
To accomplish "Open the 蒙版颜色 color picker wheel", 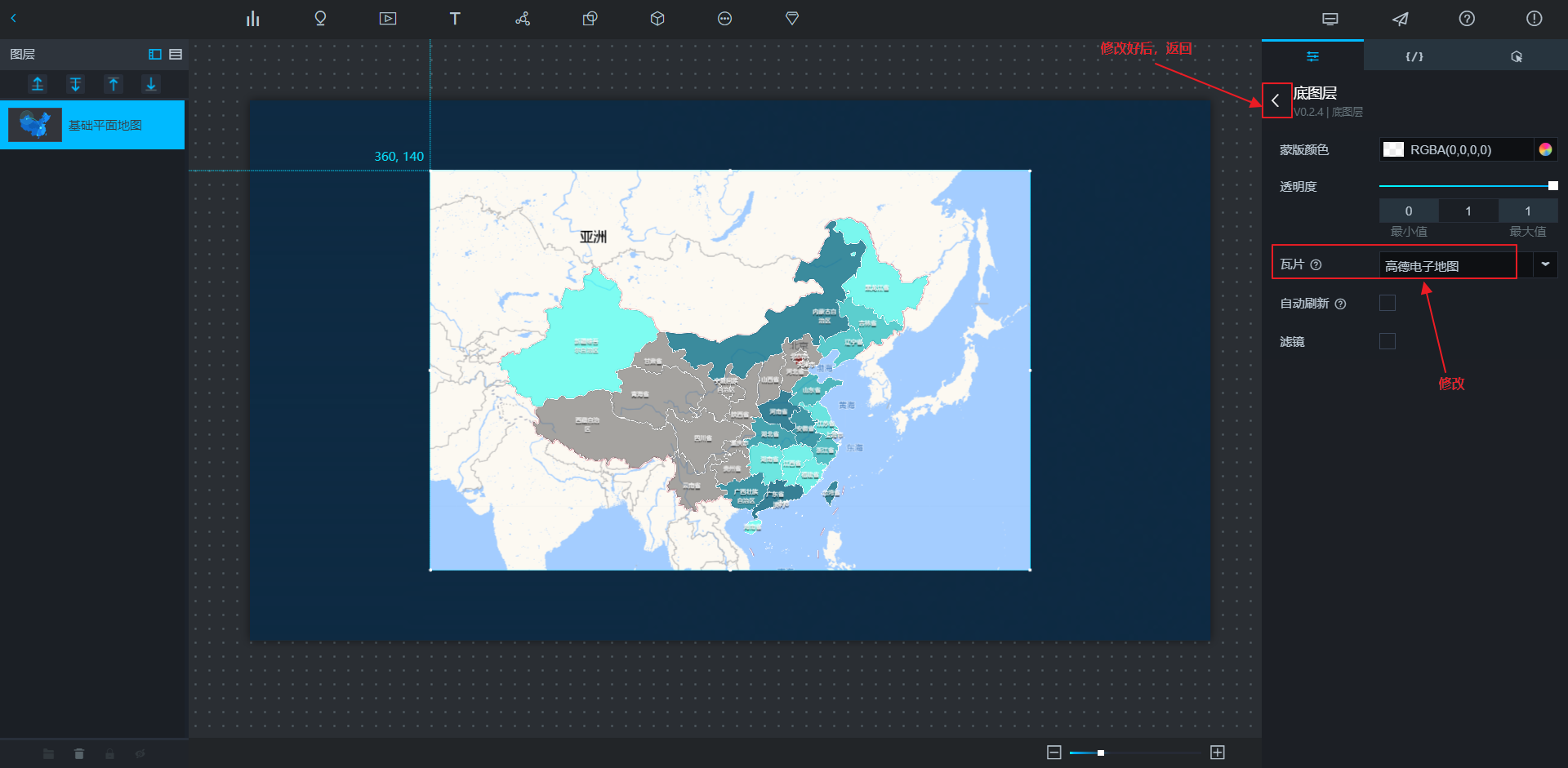I will coord(1545,149).
